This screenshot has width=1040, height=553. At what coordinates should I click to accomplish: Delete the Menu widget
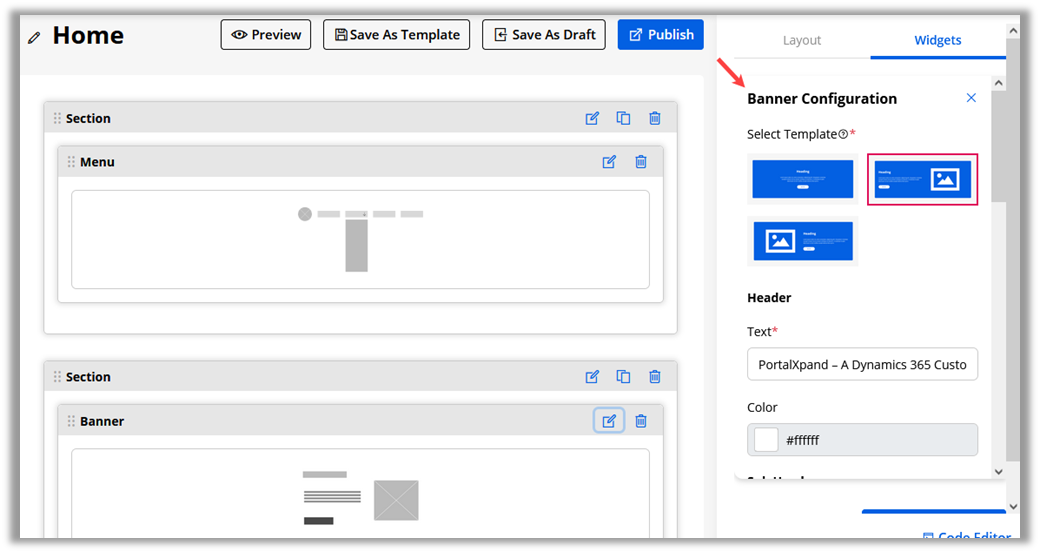(x=641, y=162)
